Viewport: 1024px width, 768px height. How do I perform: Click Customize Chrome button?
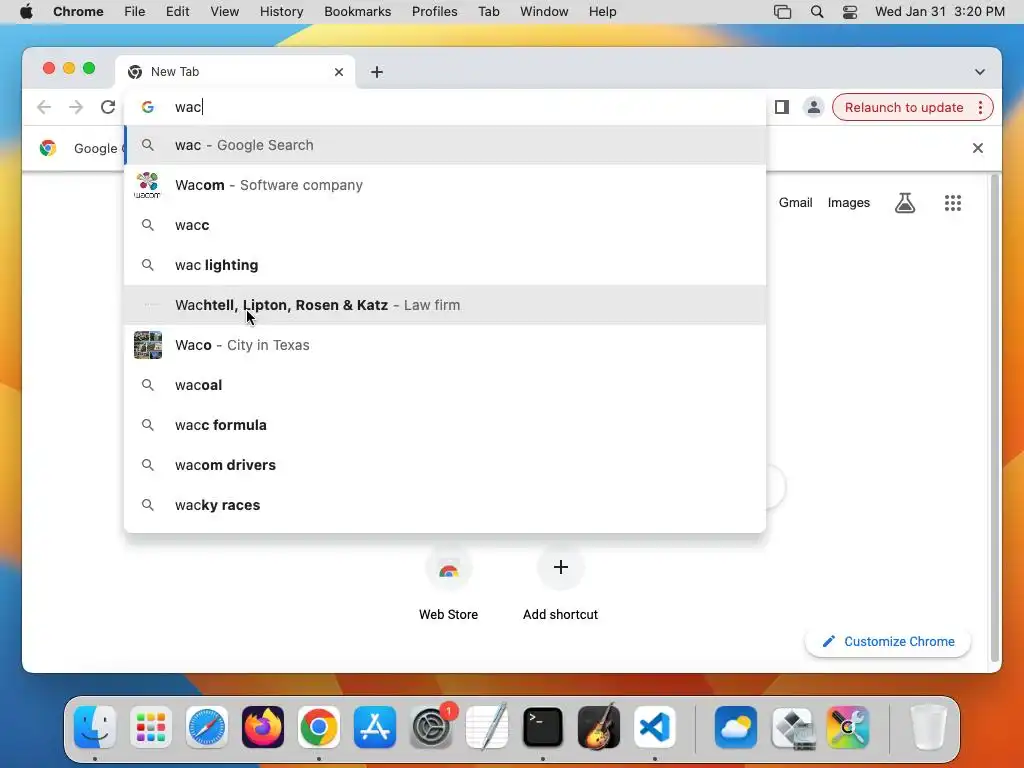[x=888, y=641]
